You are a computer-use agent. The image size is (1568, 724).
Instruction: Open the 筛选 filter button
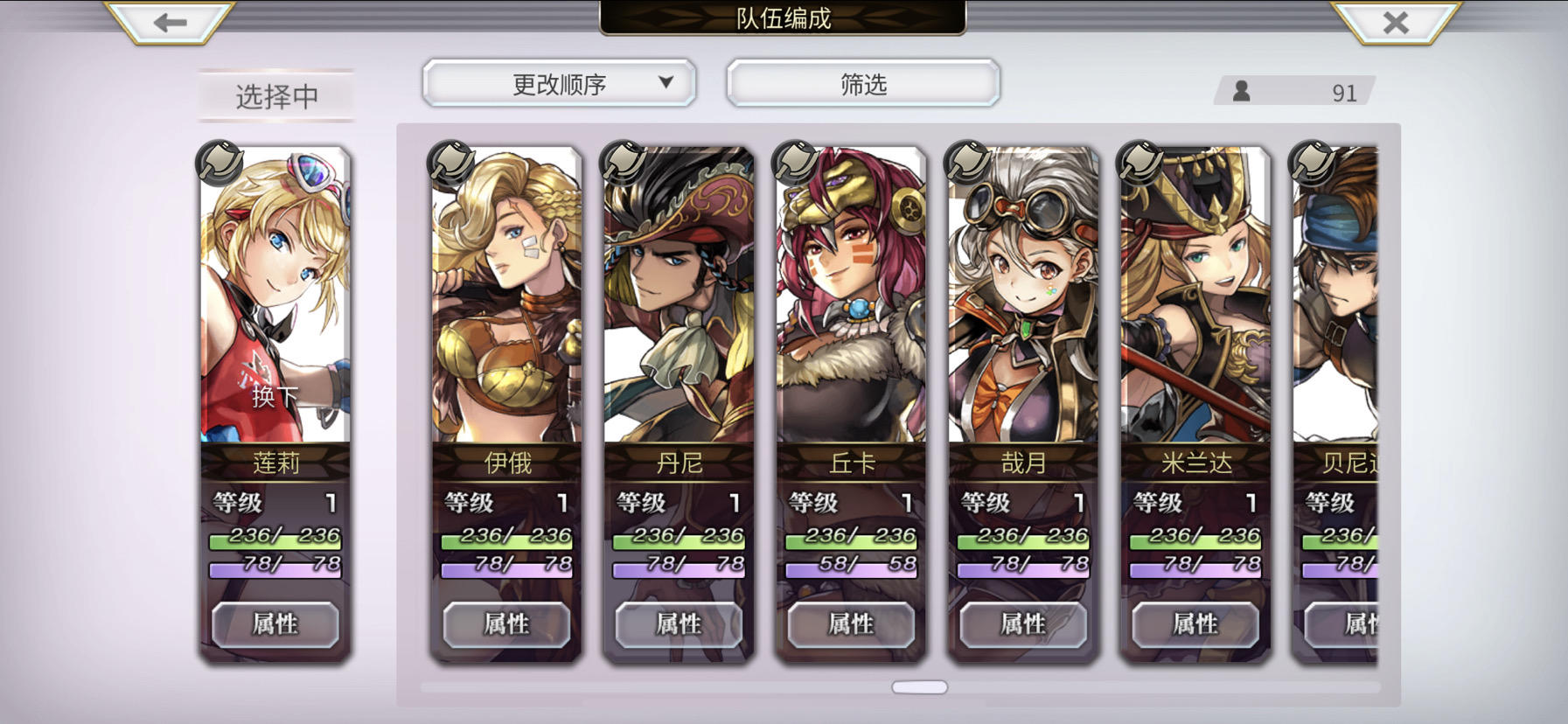click(x=863, y=84)
